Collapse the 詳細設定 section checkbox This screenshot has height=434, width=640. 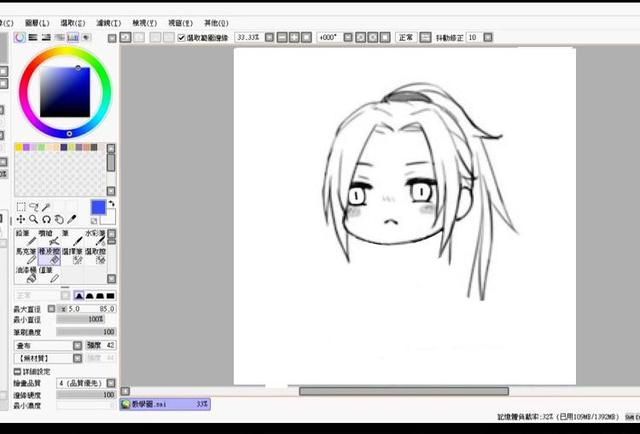[17, 371]
